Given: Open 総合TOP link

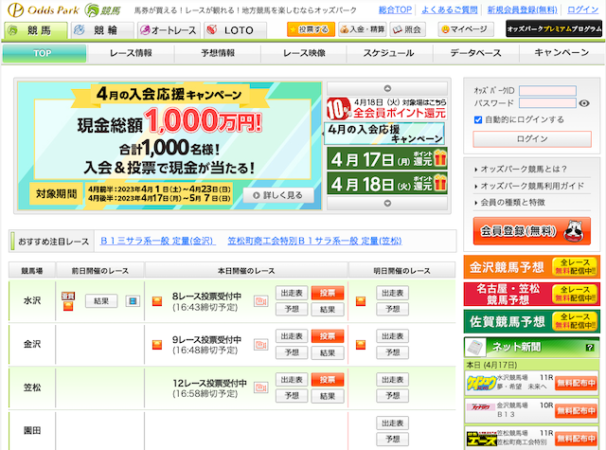Looking at the screenshot, I should pyautogui.click(x=395, y=10).
